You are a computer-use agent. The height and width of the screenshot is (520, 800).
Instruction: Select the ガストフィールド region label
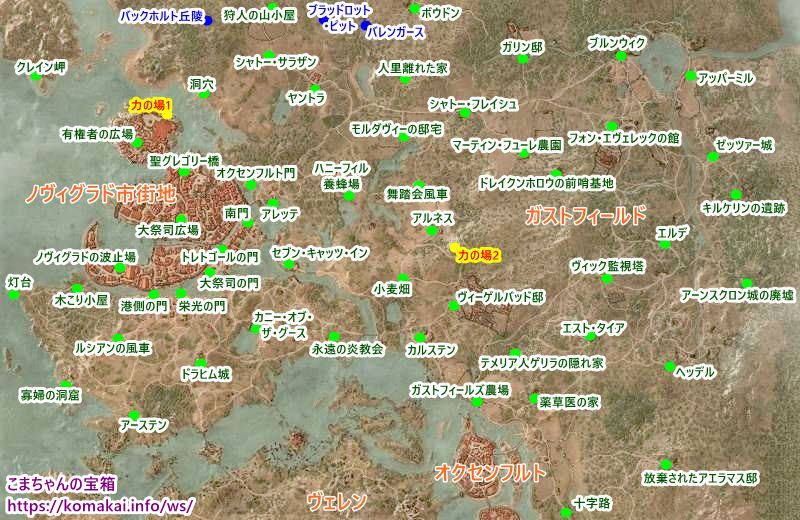click(585, 214)
